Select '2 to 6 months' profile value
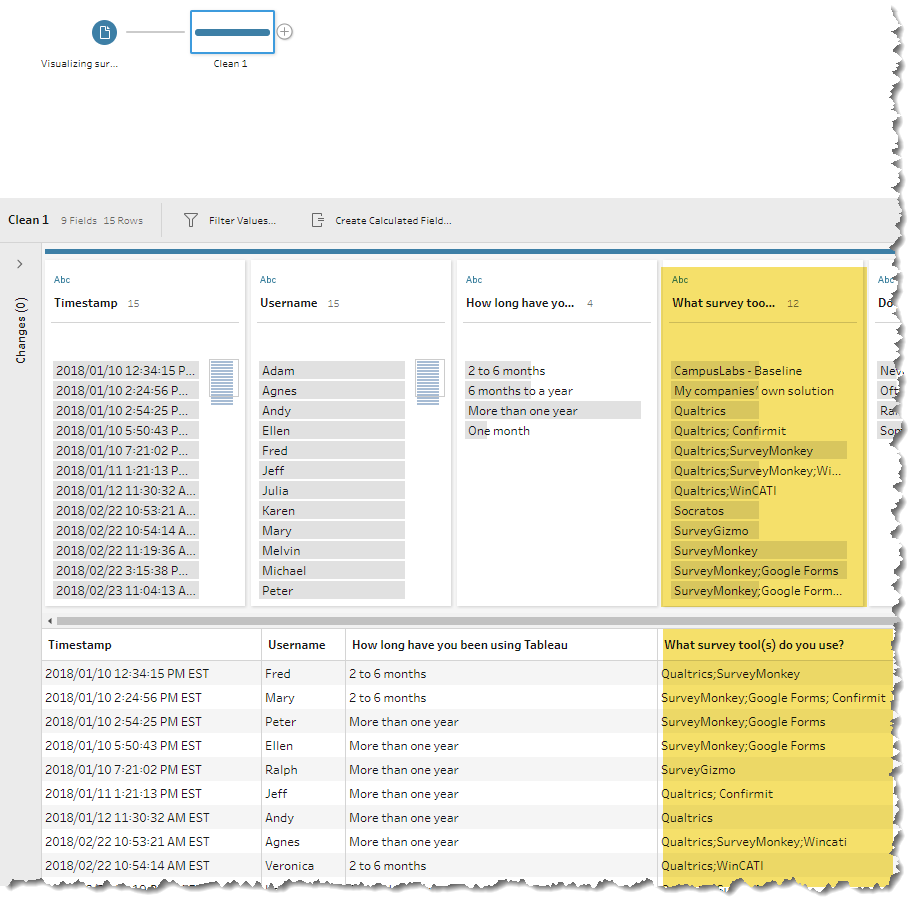 (x=506, y=371)
